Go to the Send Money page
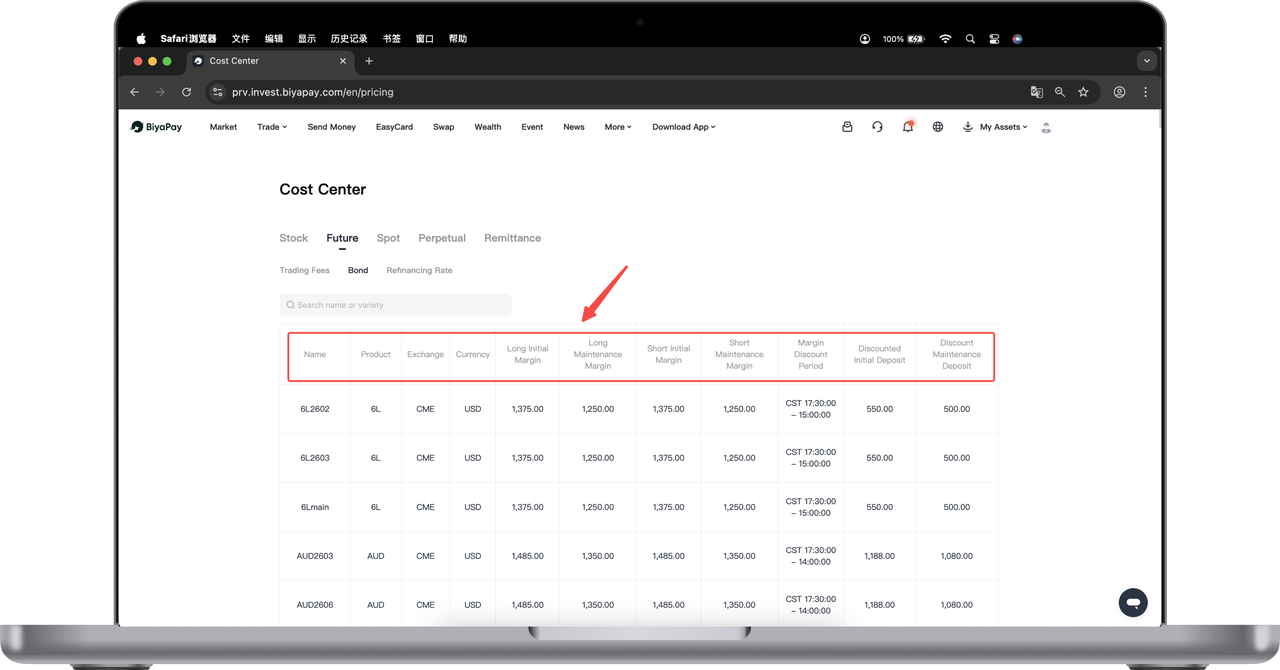This screenshot has height=670, width=1280. tap(331, 127)
